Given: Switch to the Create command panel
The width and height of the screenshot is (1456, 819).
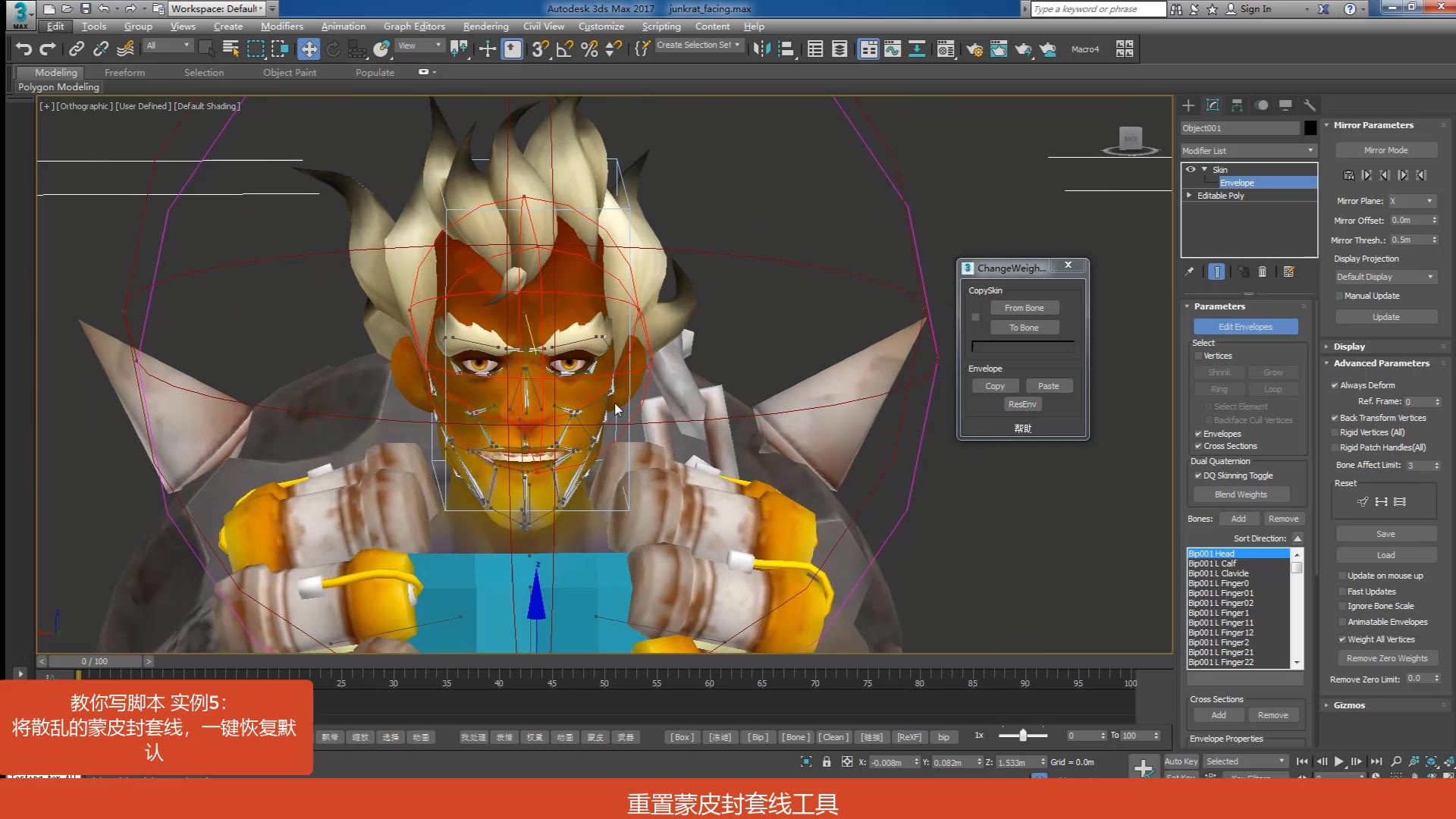Looking at the screenshot, I should (x=1188, y=105).
